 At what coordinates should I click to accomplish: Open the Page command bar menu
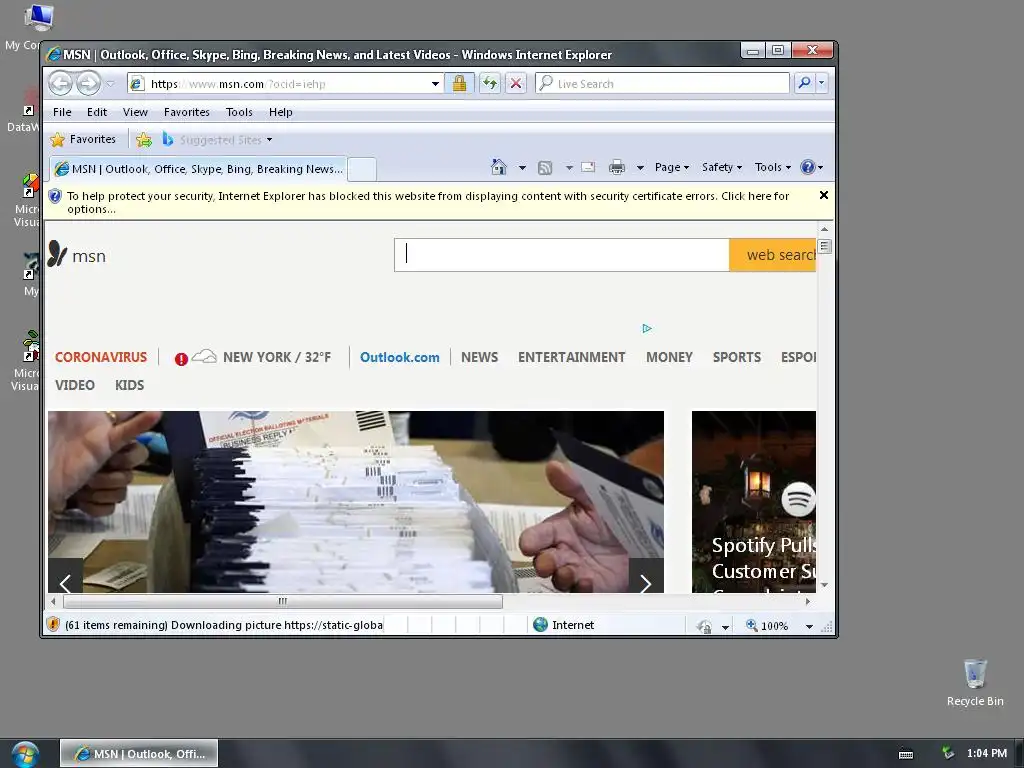(x=672, y=167)
